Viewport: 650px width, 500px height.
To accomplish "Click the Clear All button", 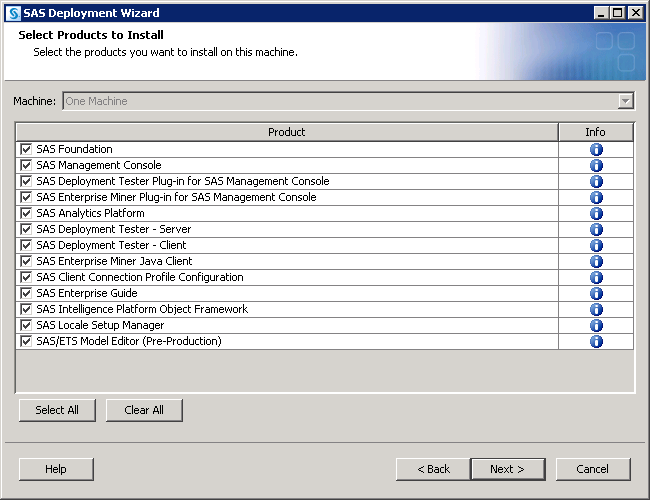I will pyautogui.click(x=144, y=410).
